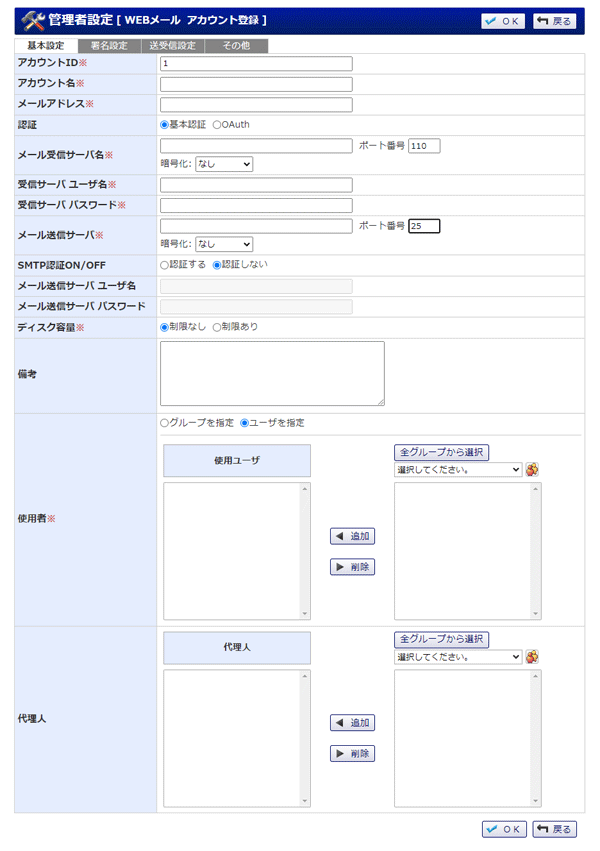Click 全グループから選択 in 使用者 section
Image resolution: width=600 pixels, height=851 pixels.
point(442,452)
